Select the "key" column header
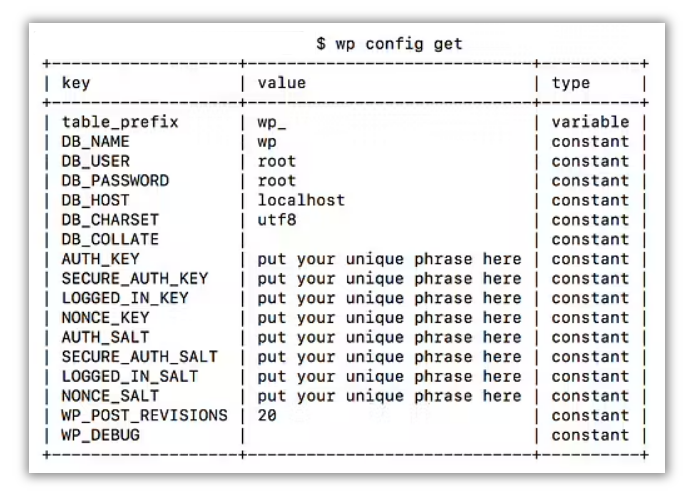 pyautogui.click(x=76, y=83)
